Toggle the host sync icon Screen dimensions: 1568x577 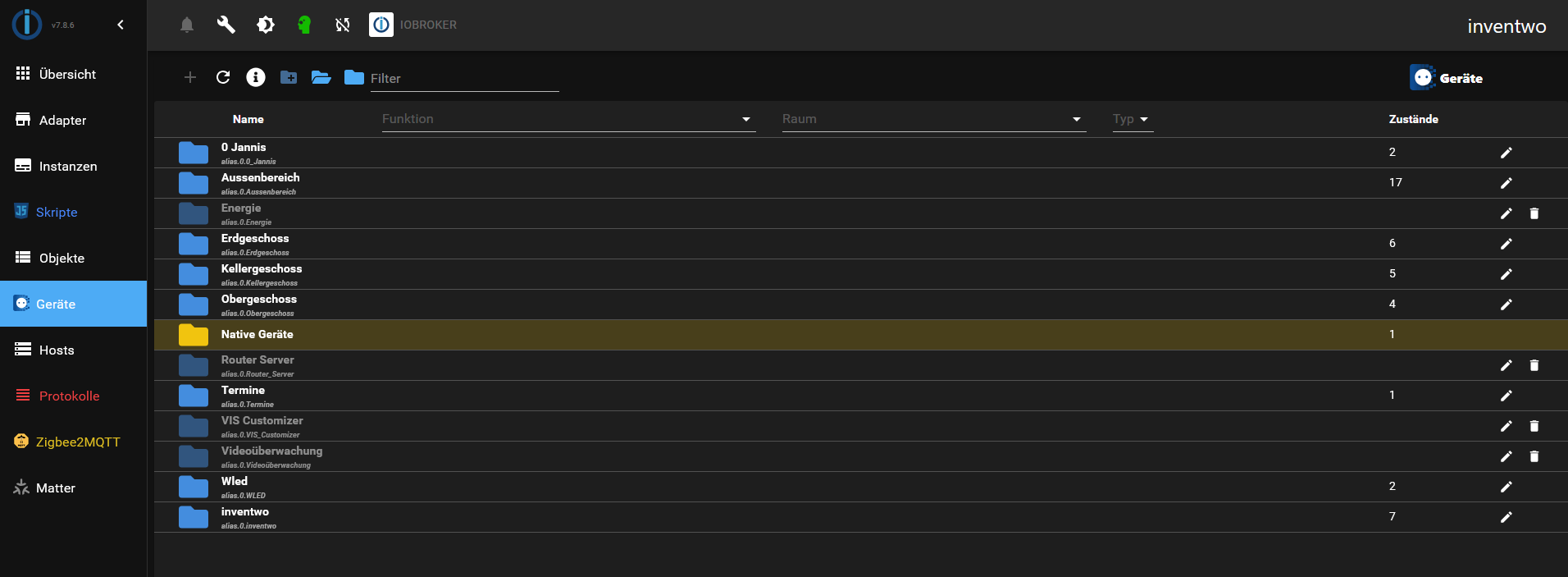click(343, 25)
